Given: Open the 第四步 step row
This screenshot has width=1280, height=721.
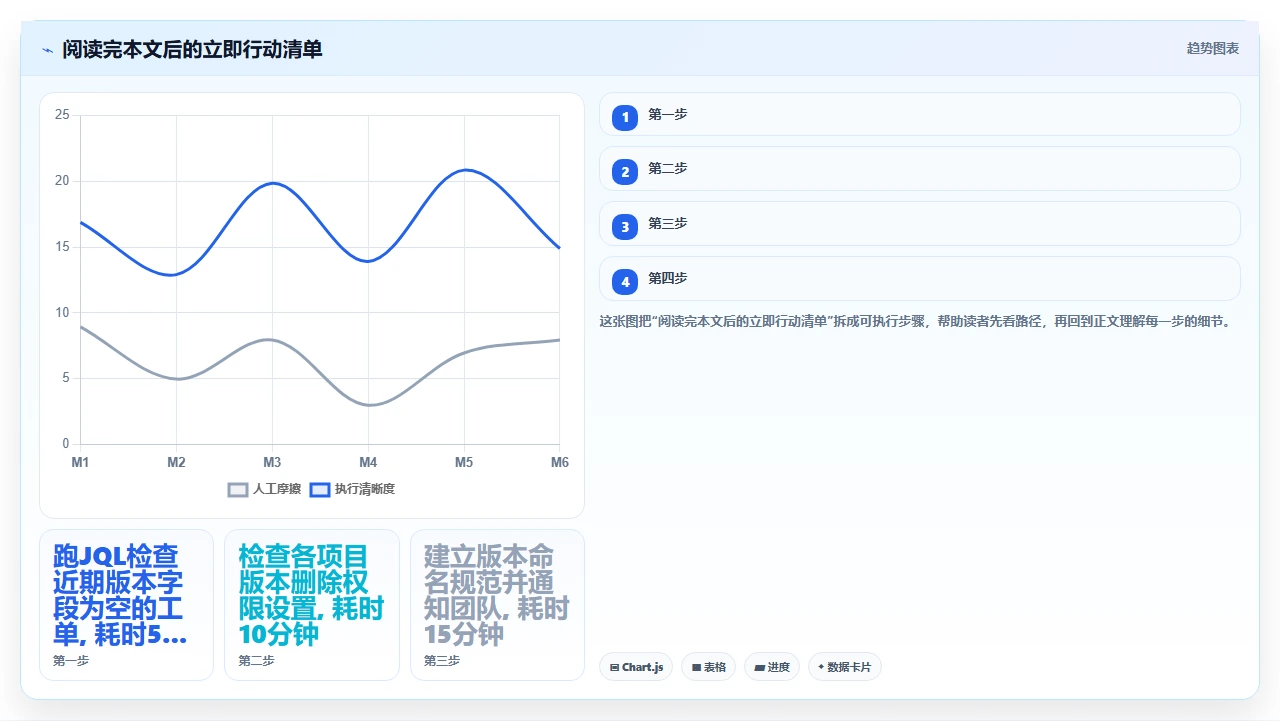Looking at the screenshot, I should (920, 279).
